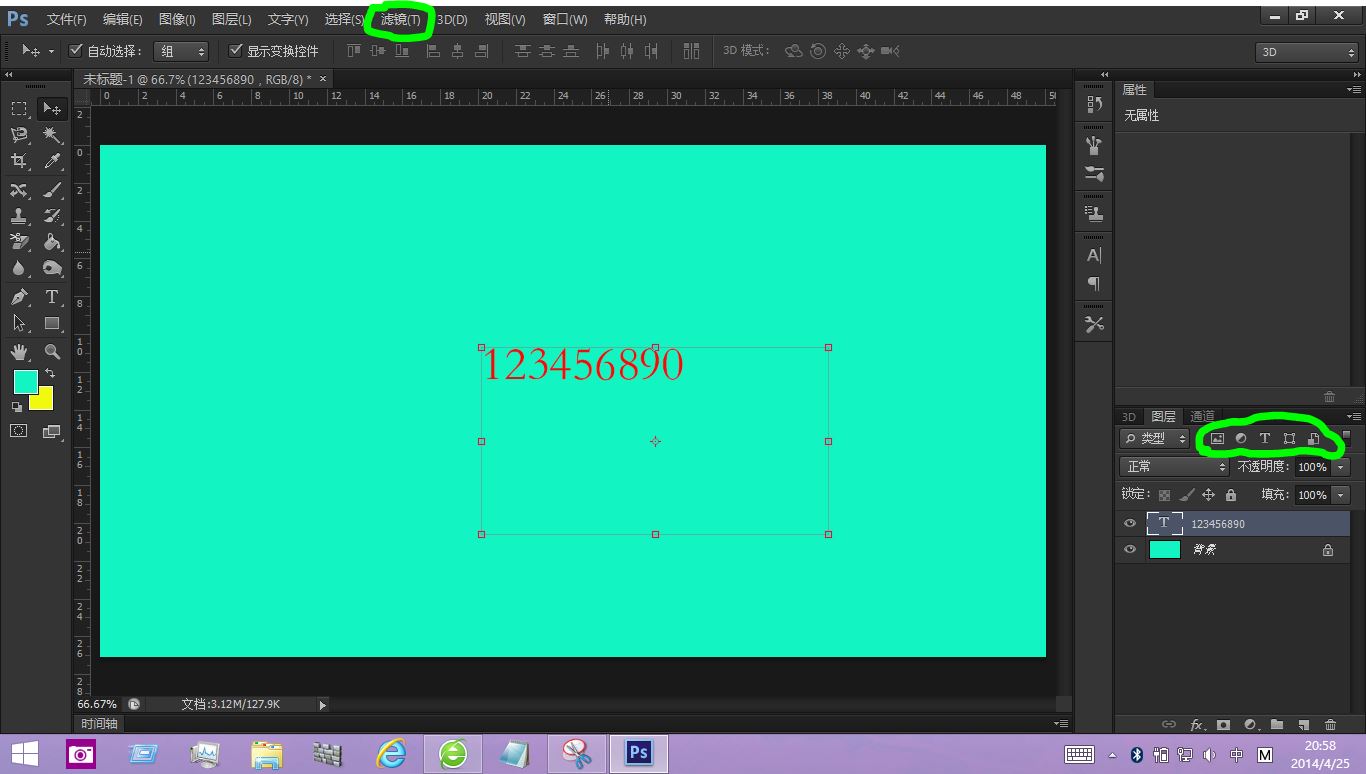
Task: Hide the 背景 background layer
Action: [x=1130, y=549]
